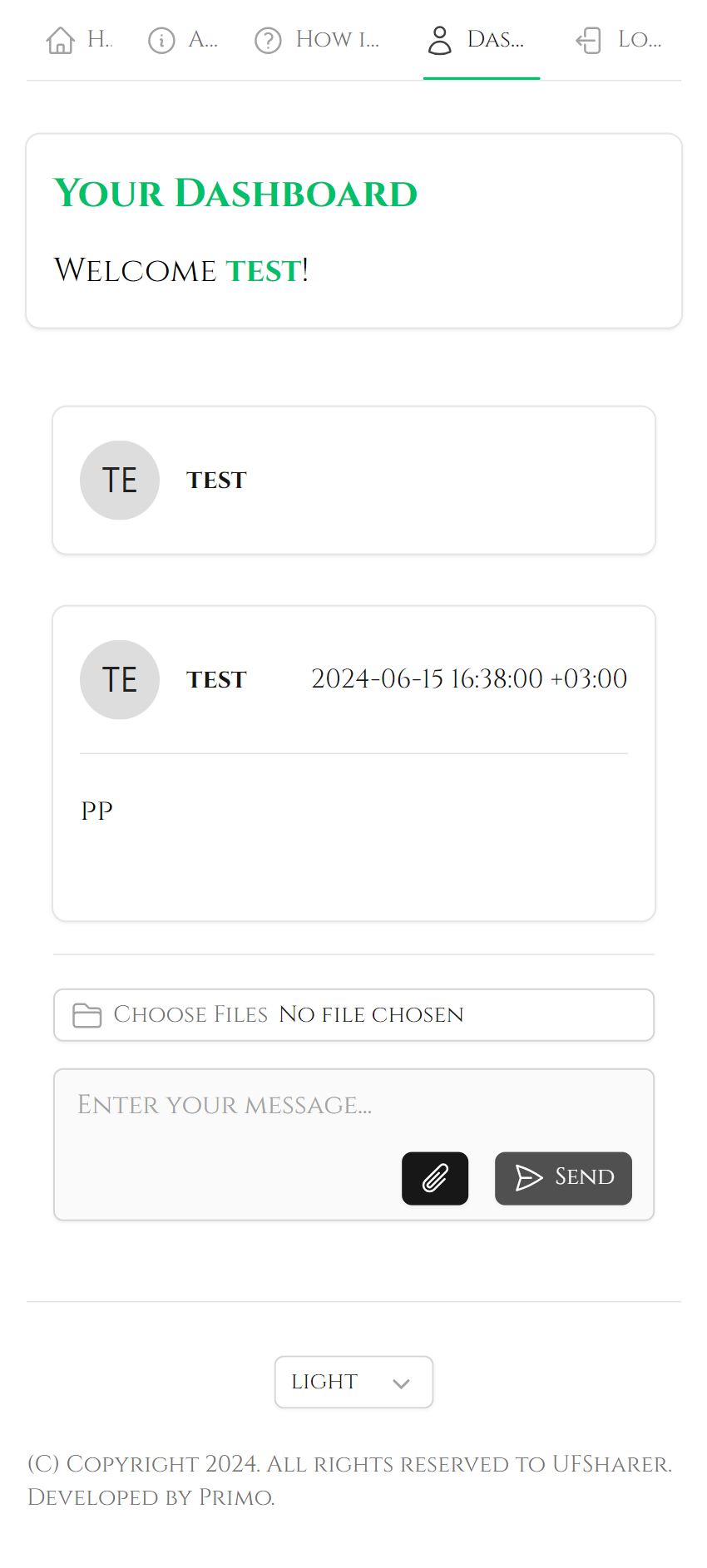
Task: Click the TE avatar in user card
Action: coord(120,481)
